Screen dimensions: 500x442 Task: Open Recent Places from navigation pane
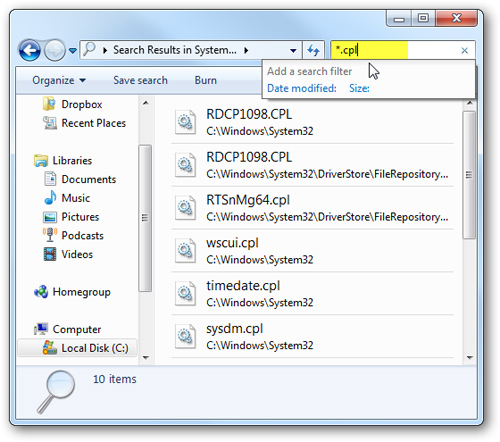[x=94, y=123]
